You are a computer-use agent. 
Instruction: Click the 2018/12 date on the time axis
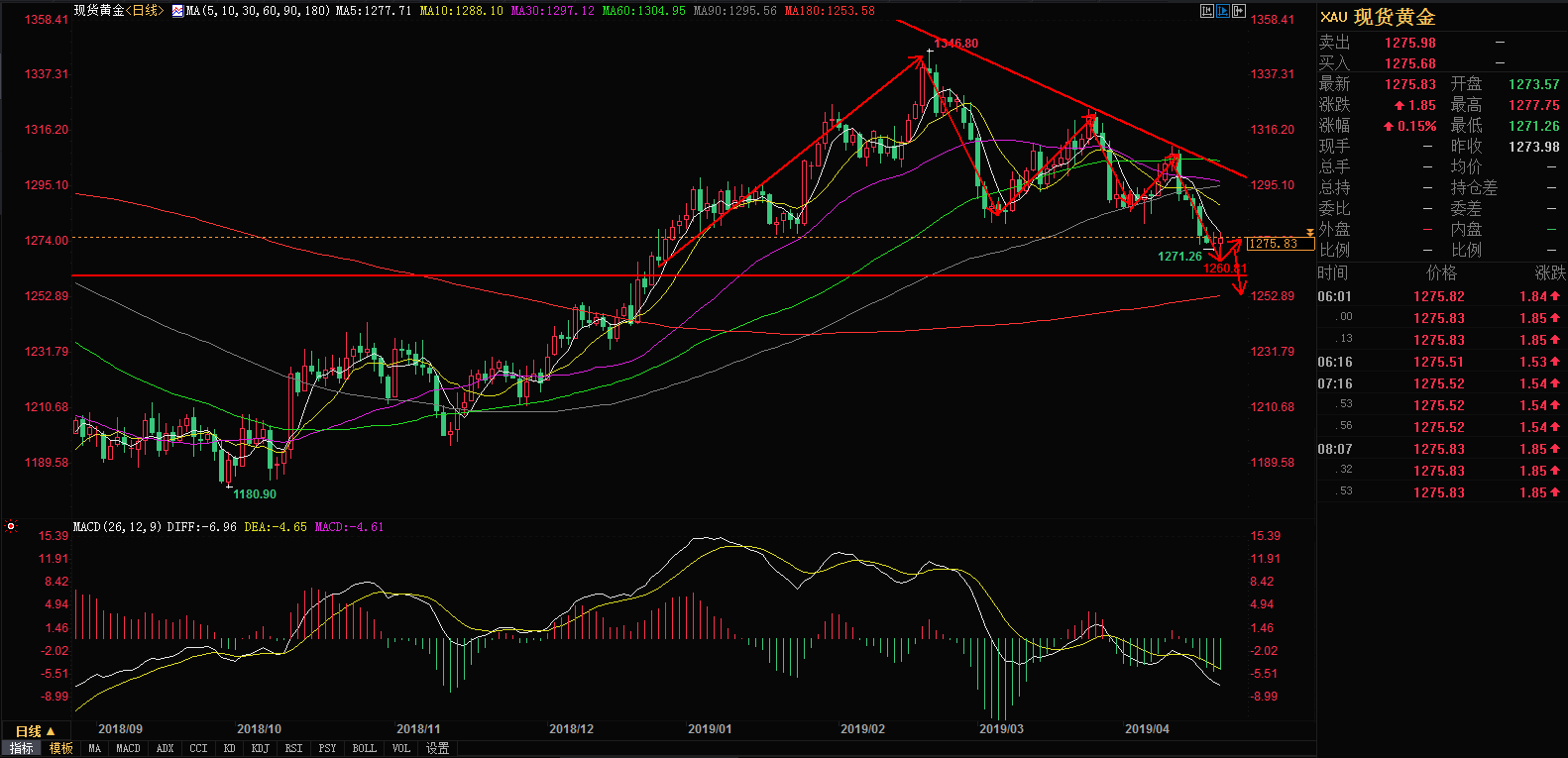571,728
